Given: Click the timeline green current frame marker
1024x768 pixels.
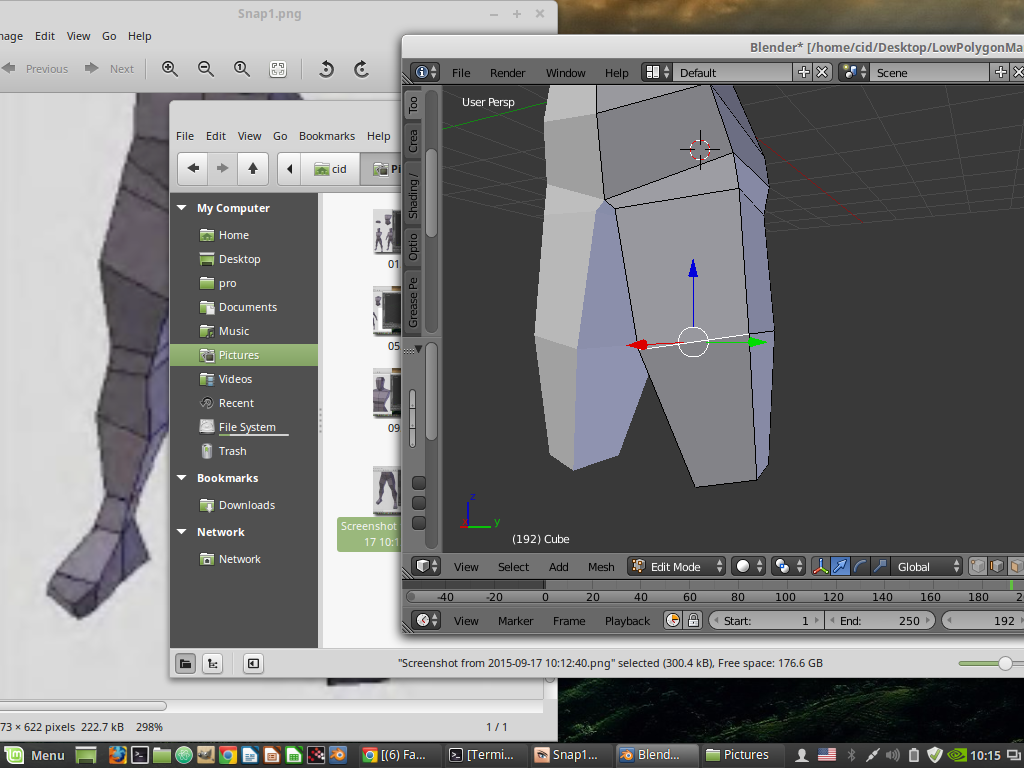Looking at the screenshot, I should 1012,584.
